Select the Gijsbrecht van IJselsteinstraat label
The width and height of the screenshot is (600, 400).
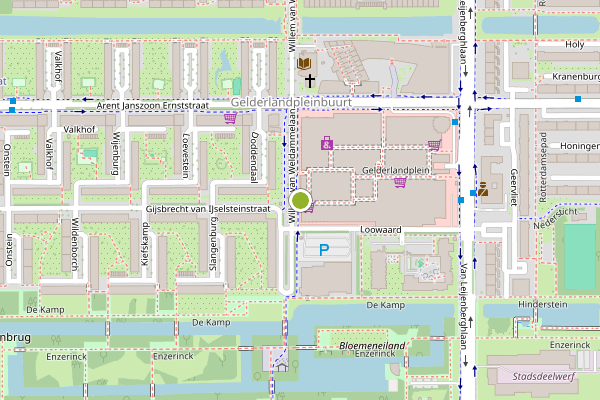[208, 209]
